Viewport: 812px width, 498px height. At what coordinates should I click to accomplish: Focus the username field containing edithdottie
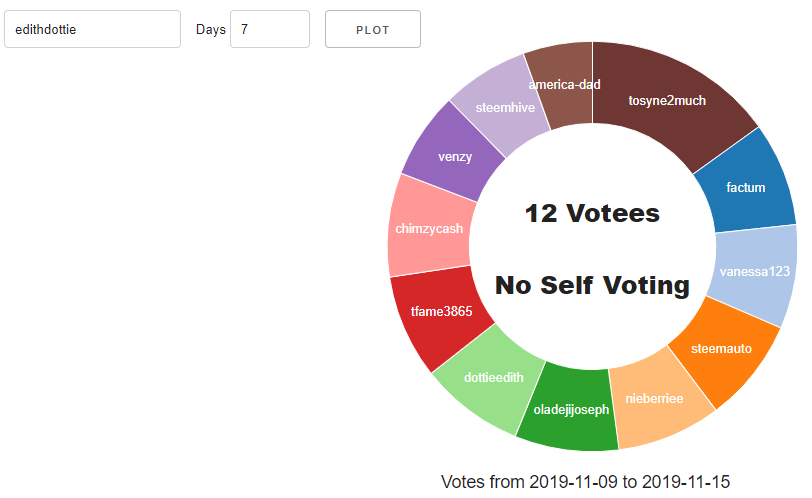click(x=92, y=30)
